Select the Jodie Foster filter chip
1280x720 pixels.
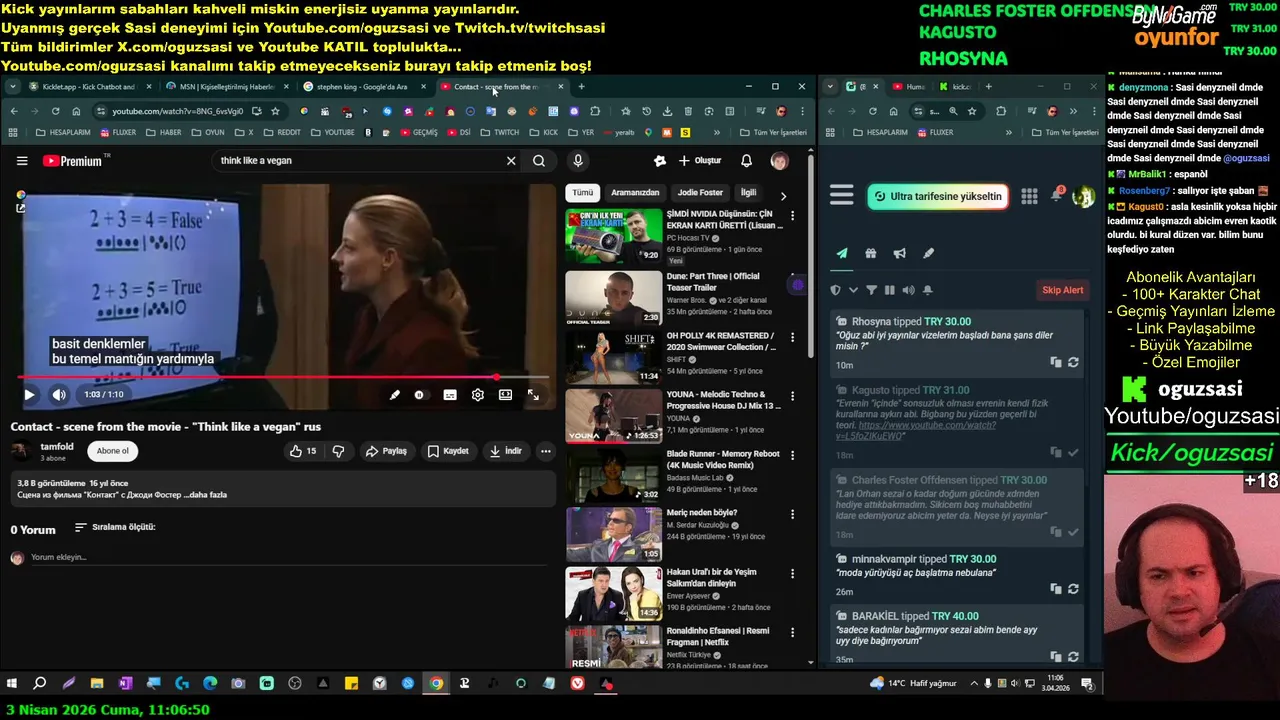coord(700,192)
